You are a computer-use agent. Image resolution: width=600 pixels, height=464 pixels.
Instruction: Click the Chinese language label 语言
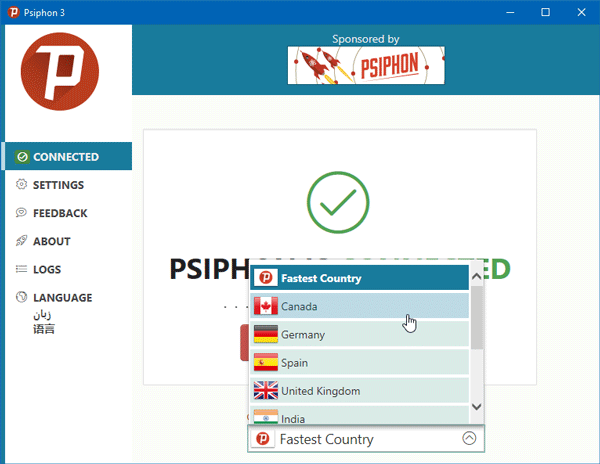pyautogui.click(x=44, y=329)
